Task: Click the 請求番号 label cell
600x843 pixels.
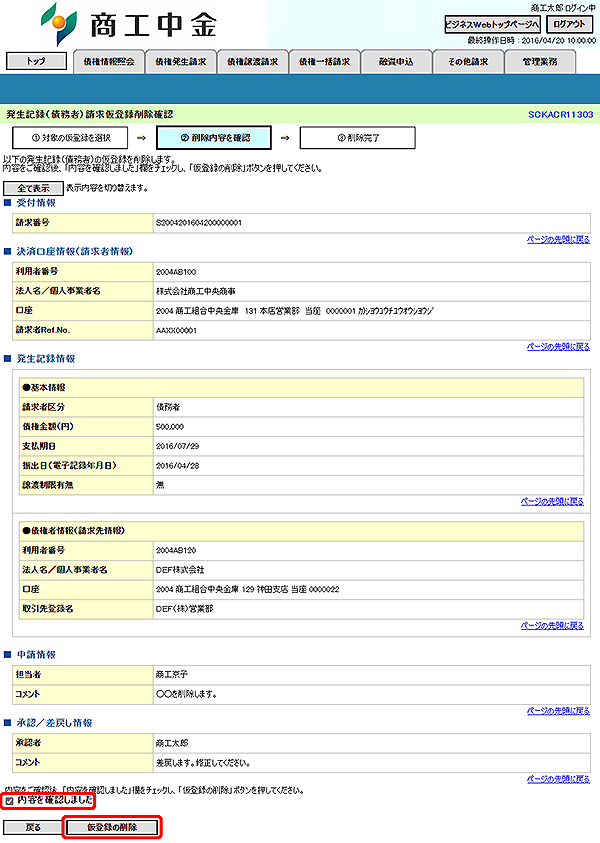Action: pyautogui.click(x=83, y=223)
